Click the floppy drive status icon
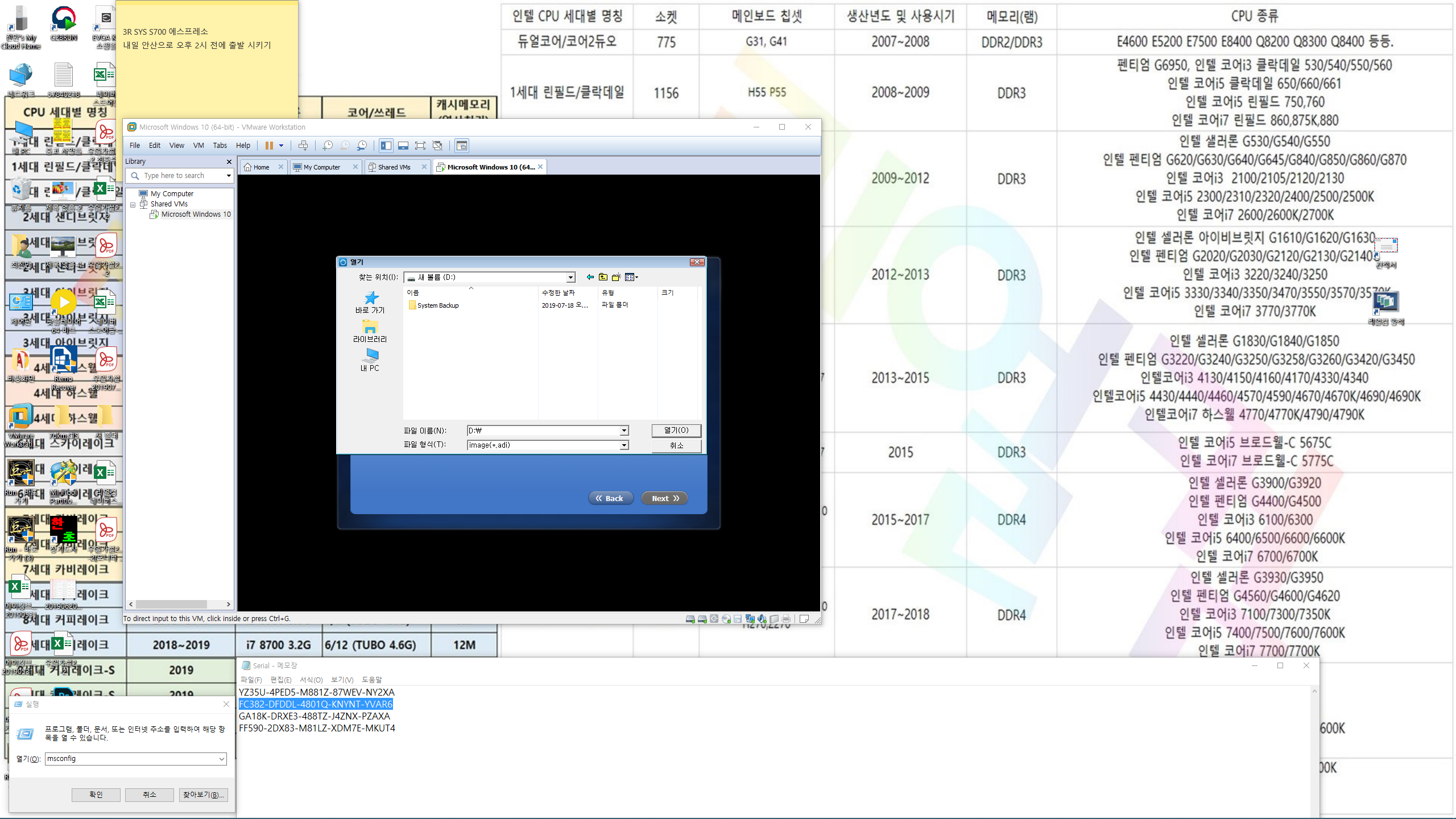1456x819 pixels. 738,619
